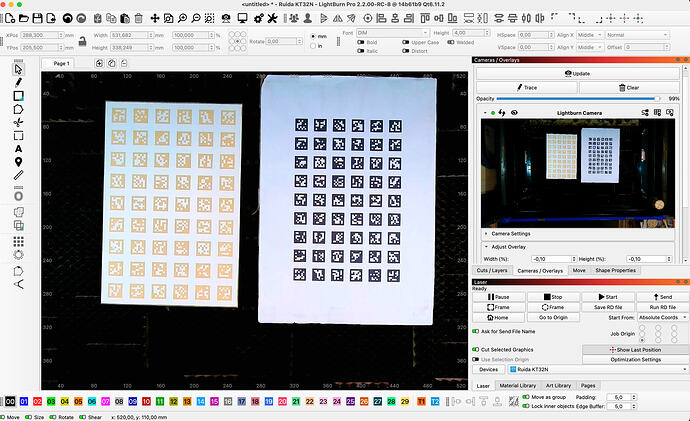
Task: Click the Zoom In magnifier icon
Action: pyautogui.click(x=182, y=18)
